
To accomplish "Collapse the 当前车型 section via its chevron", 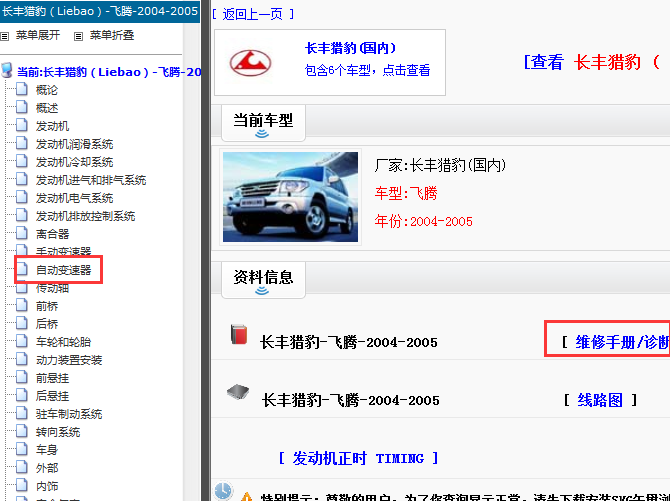I will point(262,134).
